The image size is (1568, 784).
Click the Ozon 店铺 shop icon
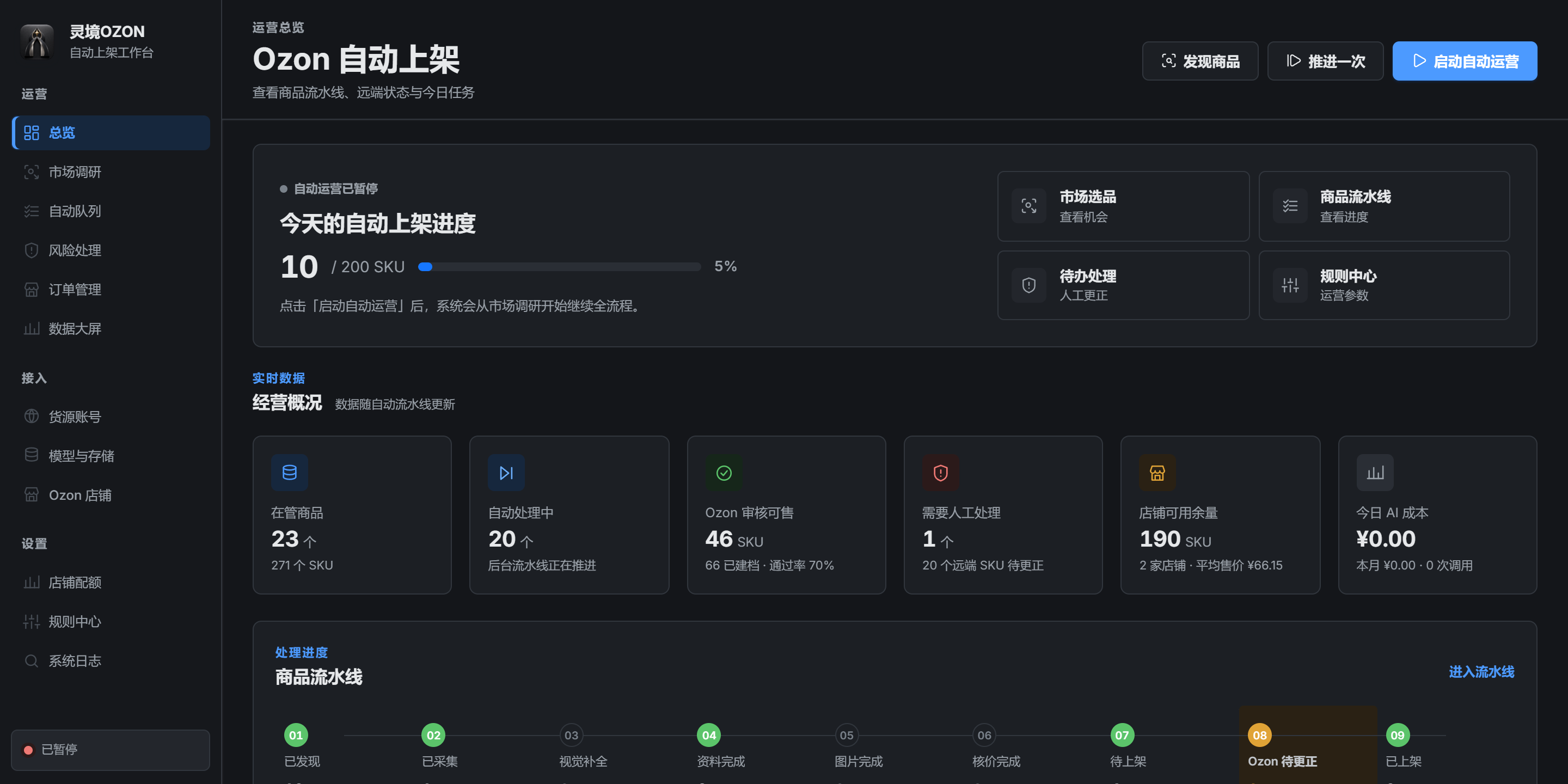(x=31, y=495)
